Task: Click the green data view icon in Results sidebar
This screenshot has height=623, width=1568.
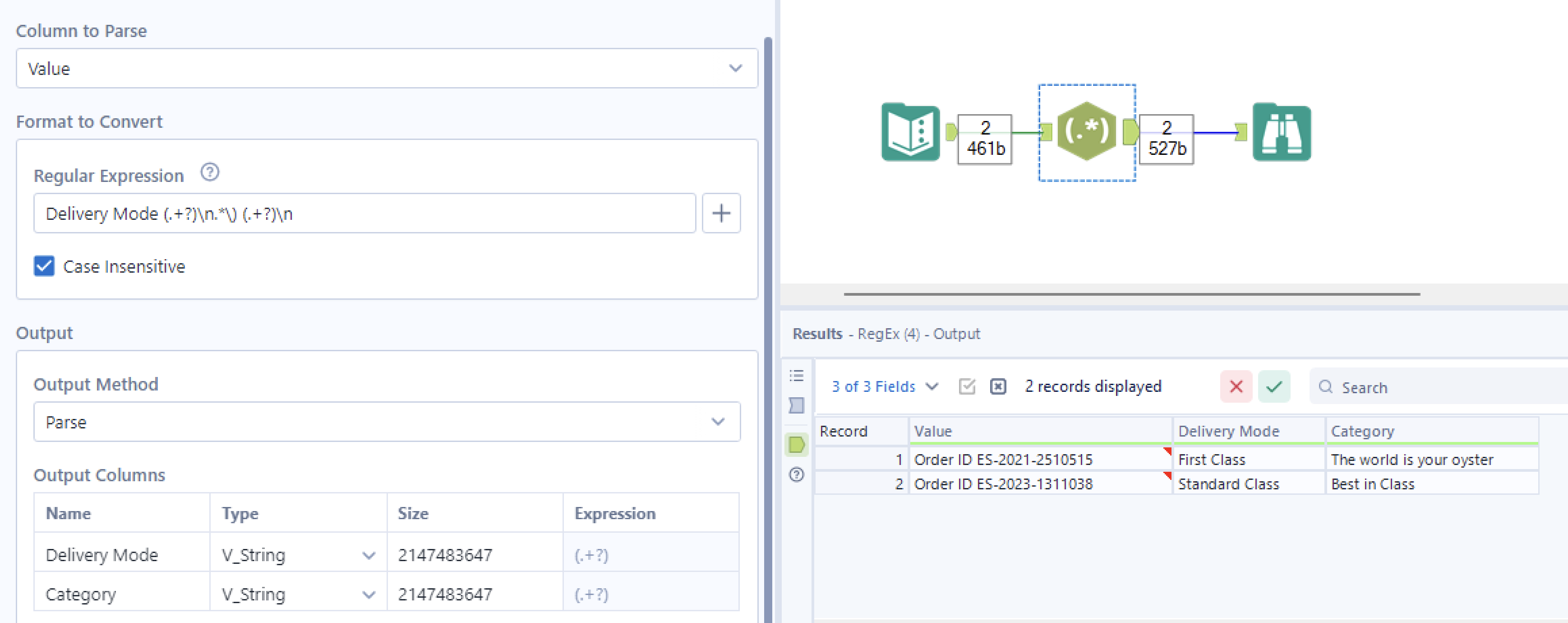Action: (796, 446)
